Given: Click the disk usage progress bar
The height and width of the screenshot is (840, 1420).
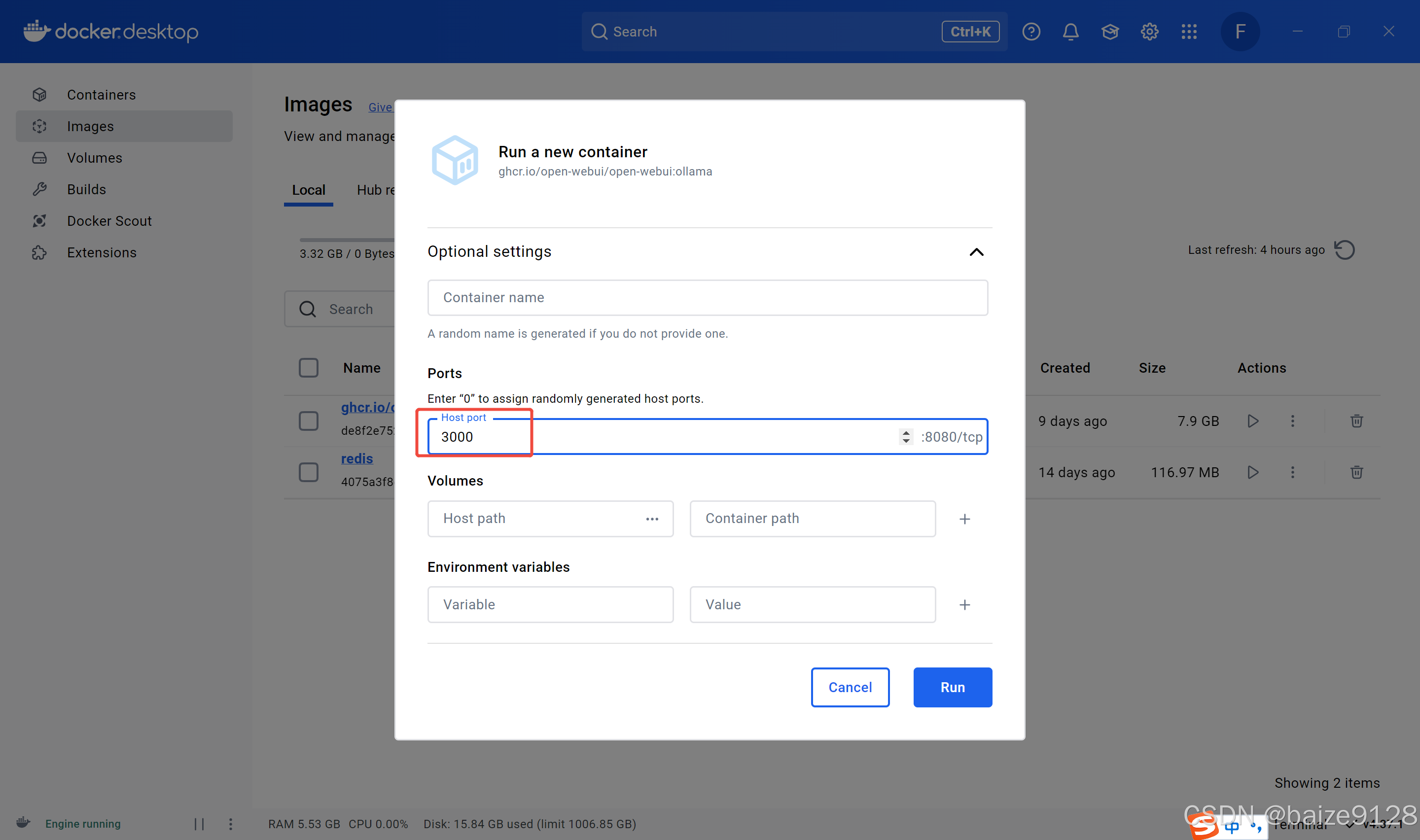Looking at the screenshot, I should point(347,240).
